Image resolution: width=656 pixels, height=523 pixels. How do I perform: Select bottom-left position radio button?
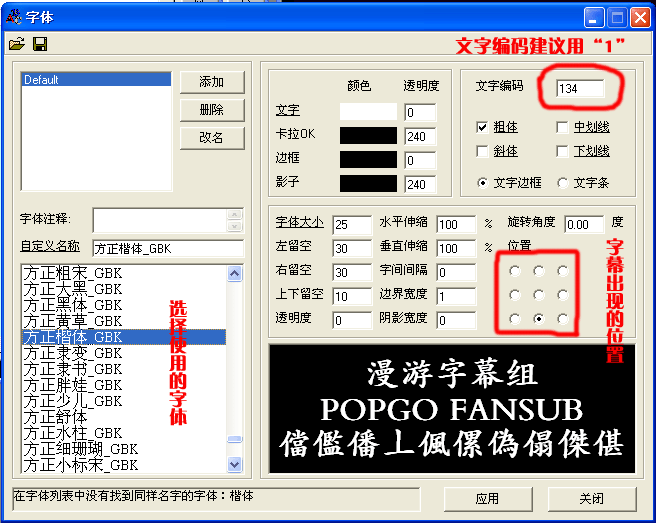(515, 319)
